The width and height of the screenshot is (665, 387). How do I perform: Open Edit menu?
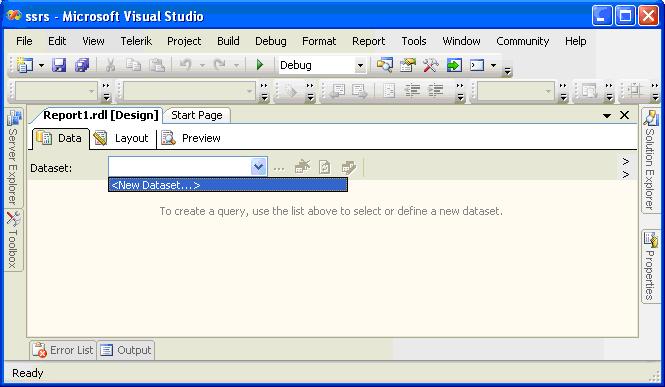(x=57, y=41)
